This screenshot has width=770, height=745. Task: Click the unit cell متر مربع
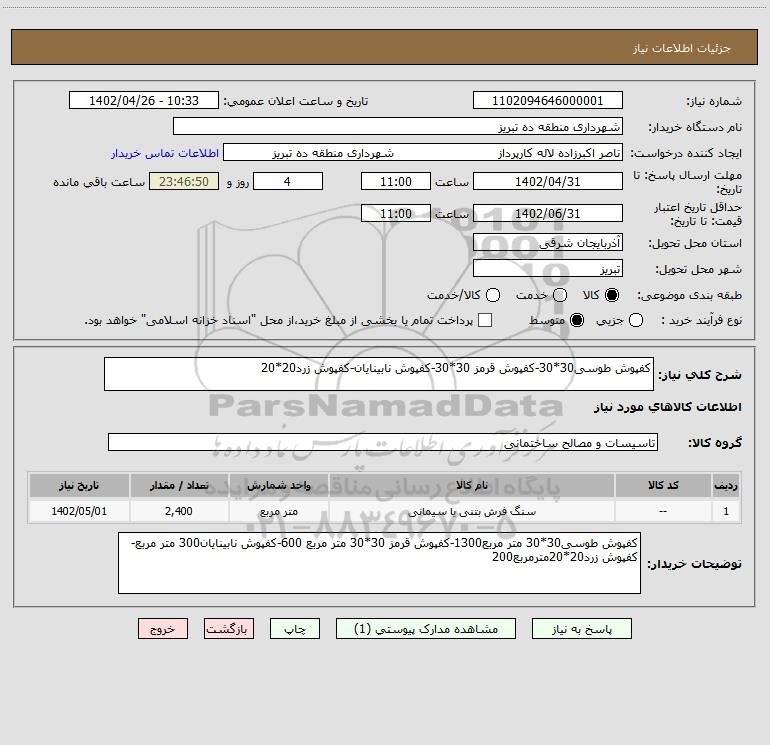pyautogui.click(x=278, y=511)
